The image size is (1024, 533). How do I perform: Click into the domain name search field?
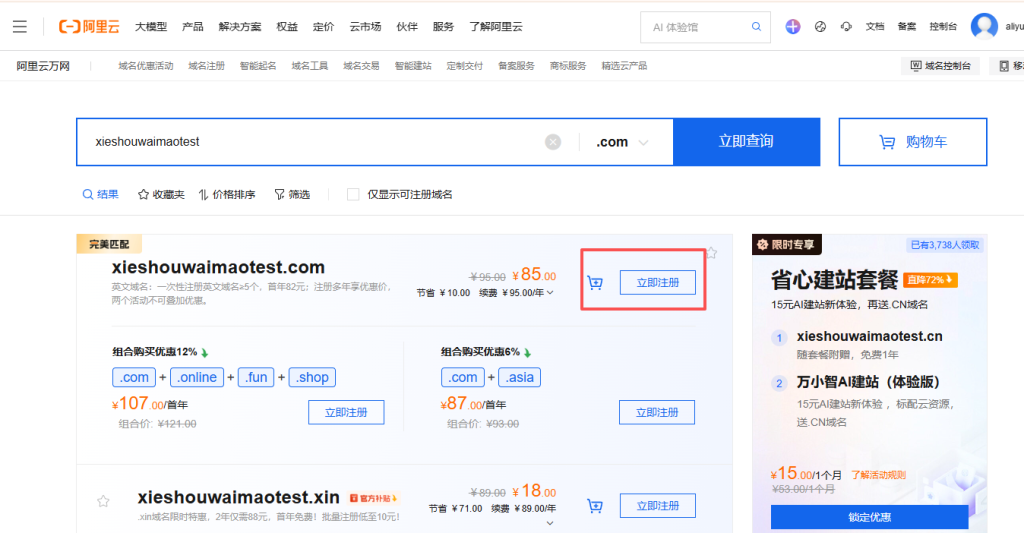tap(310, 142)
